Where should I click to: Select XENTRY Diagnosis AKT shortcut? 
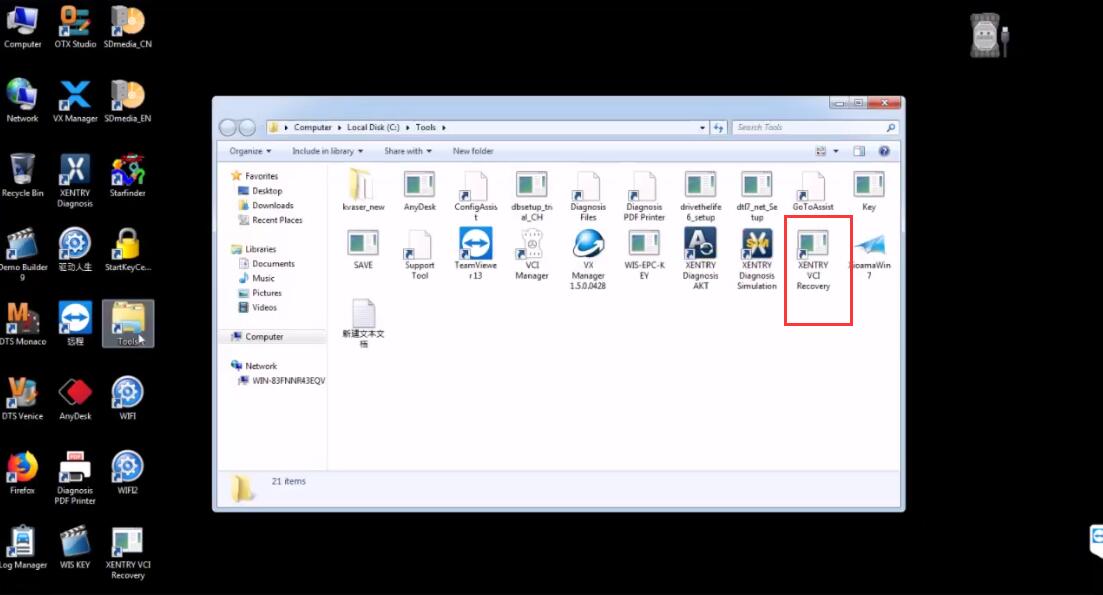[x=701, y=259]
